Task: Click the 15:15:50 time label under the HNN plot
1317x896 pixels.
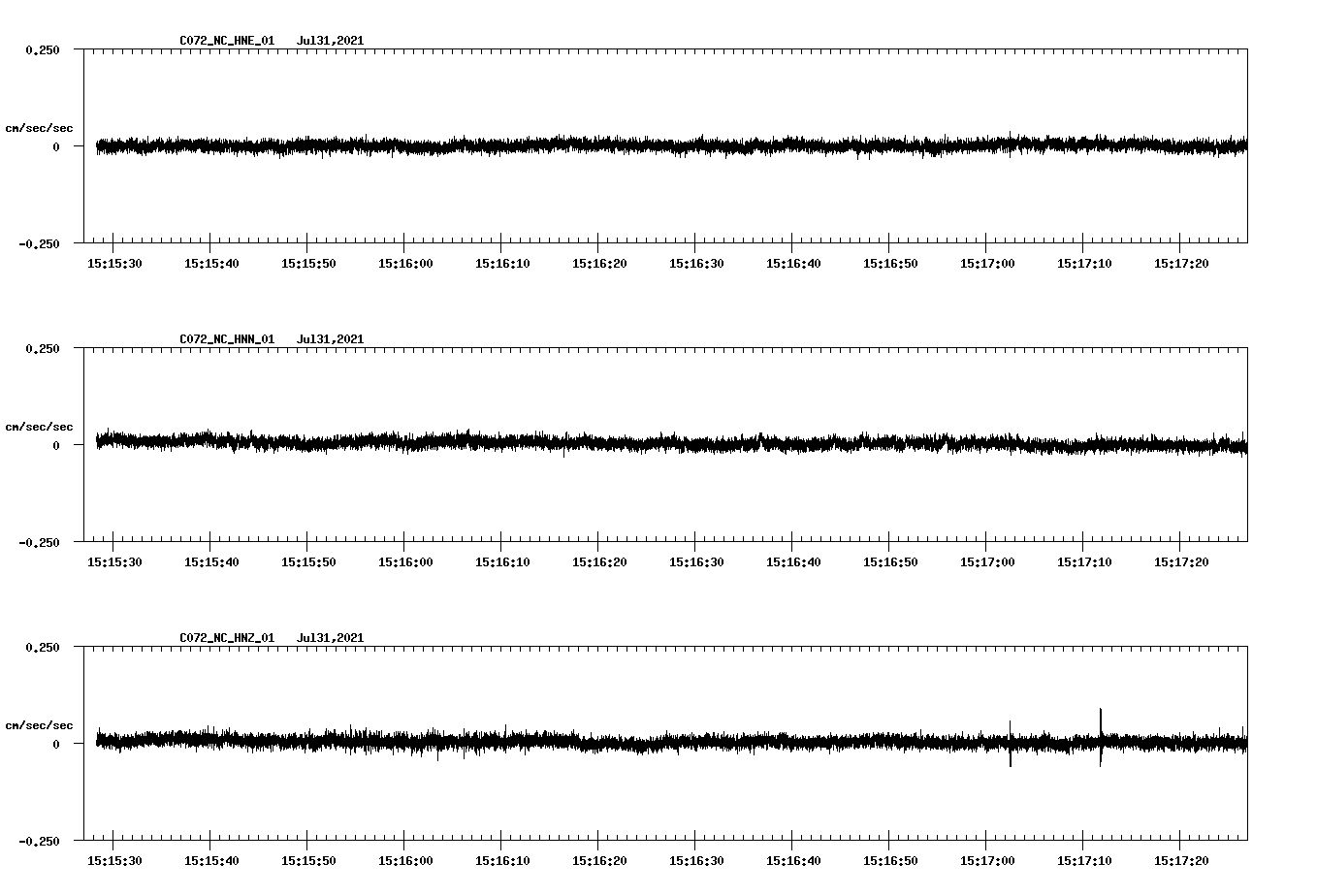Action: pyautogui.click(x=308, y=562)
